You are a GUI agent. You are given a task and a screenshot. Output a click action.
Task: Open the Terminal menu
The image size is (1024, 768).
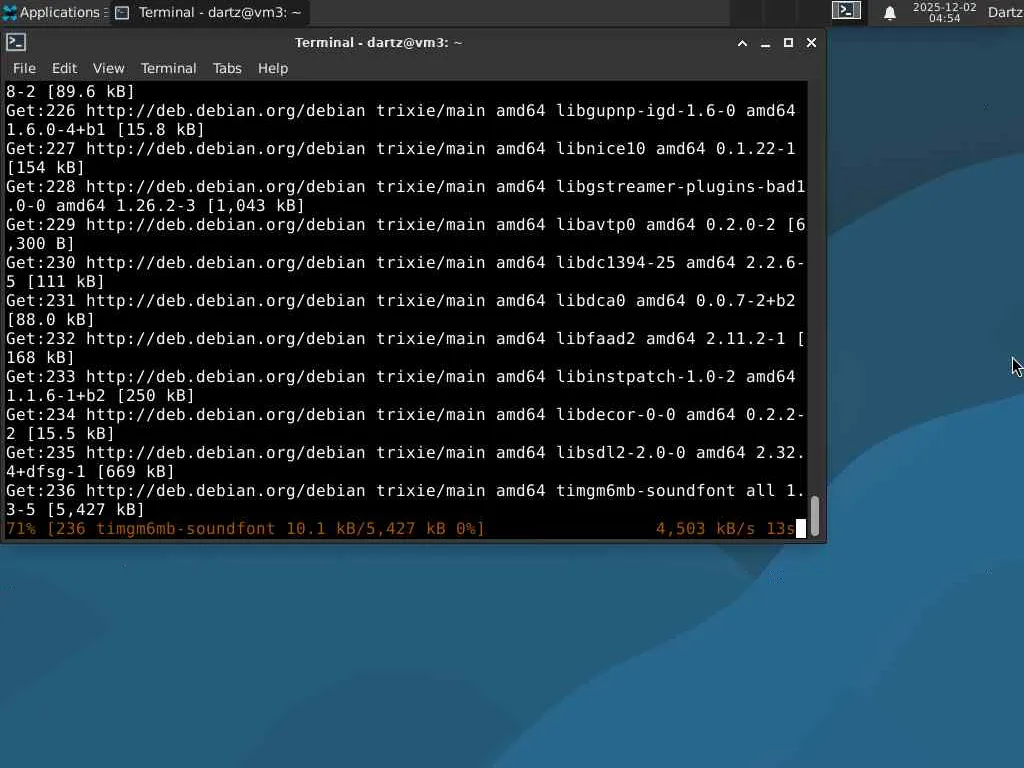click(x=168, y=68)
